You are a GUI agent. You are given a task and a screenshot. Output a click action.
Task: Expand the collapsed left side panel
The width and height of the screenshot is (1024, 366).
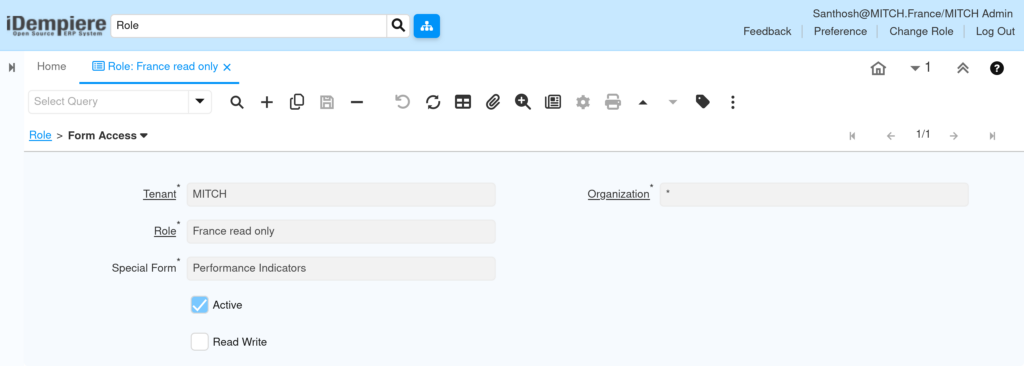point(12,67)
